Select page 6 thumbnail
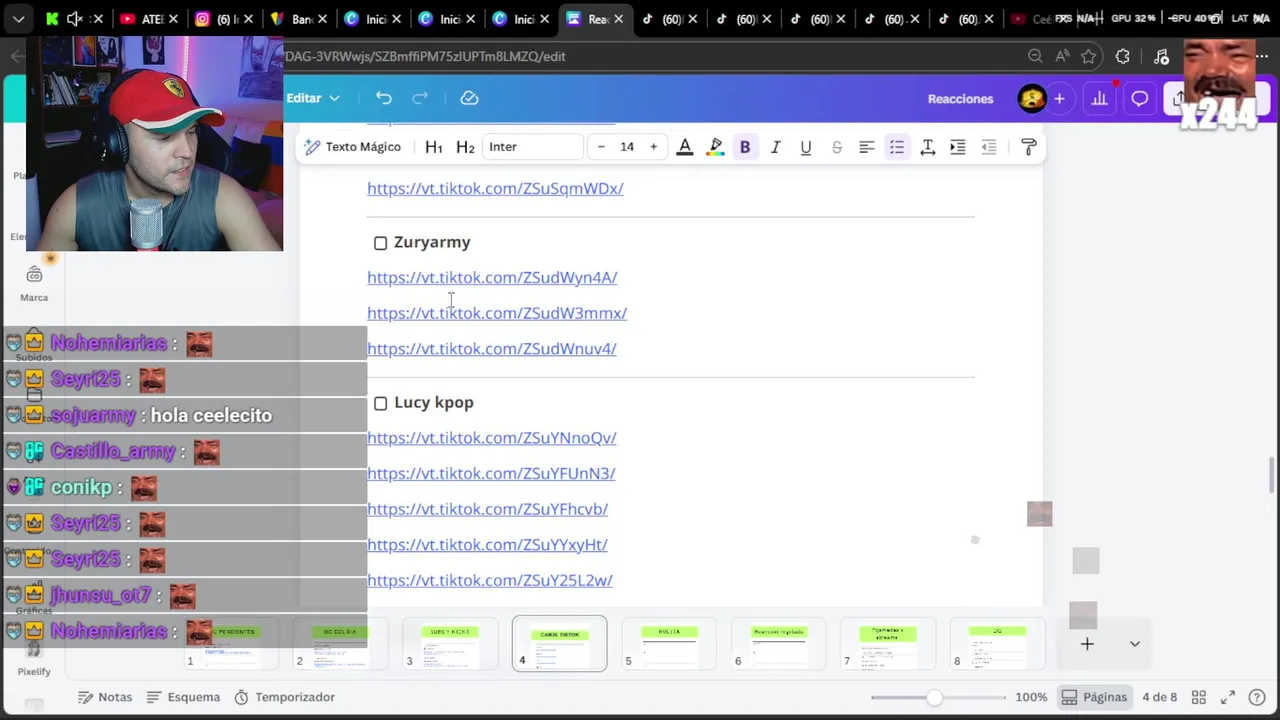Screen dimensions: 1280x720 778,644
